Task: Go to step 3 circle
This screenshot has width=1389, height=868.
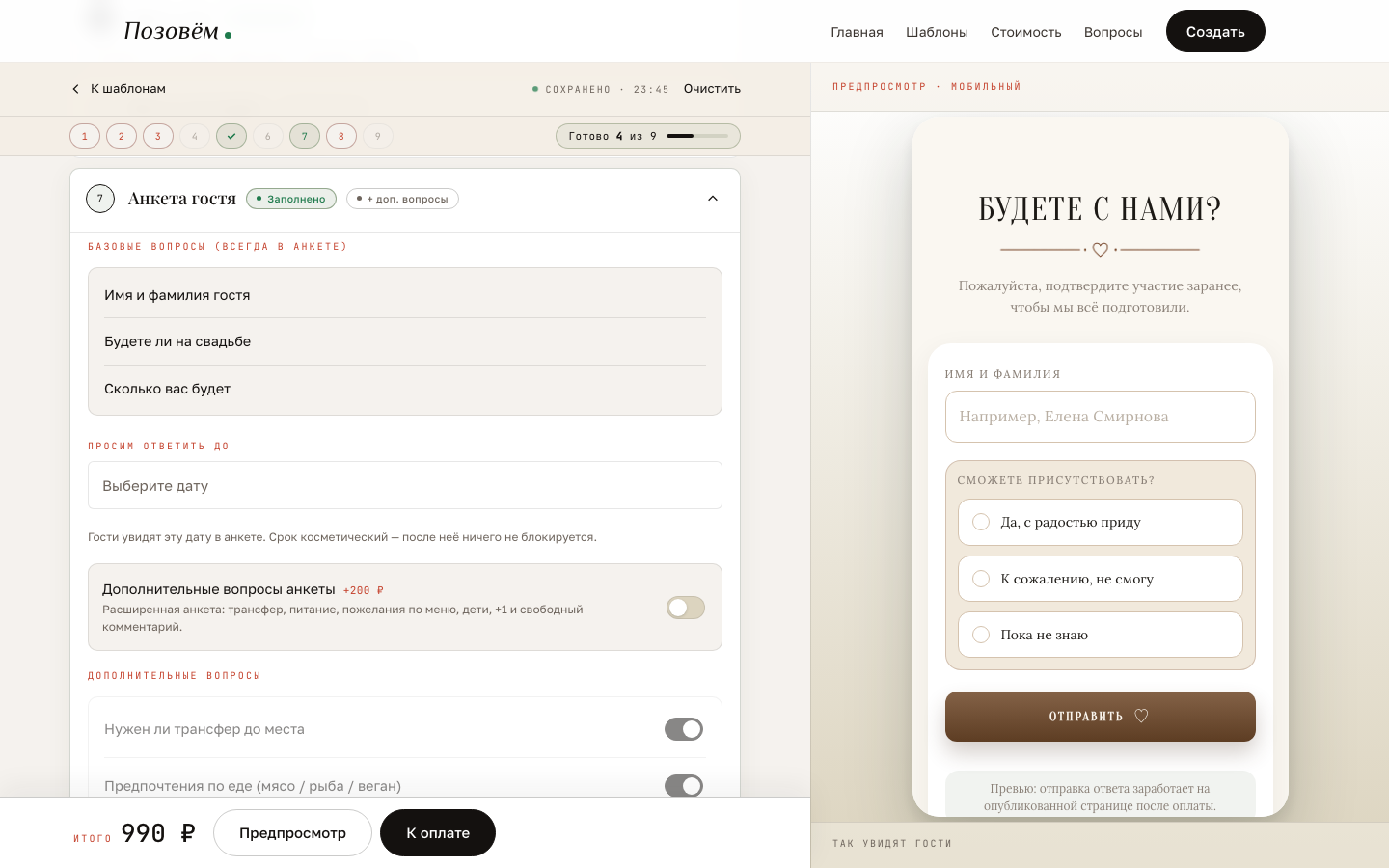Action: point(158,136)
